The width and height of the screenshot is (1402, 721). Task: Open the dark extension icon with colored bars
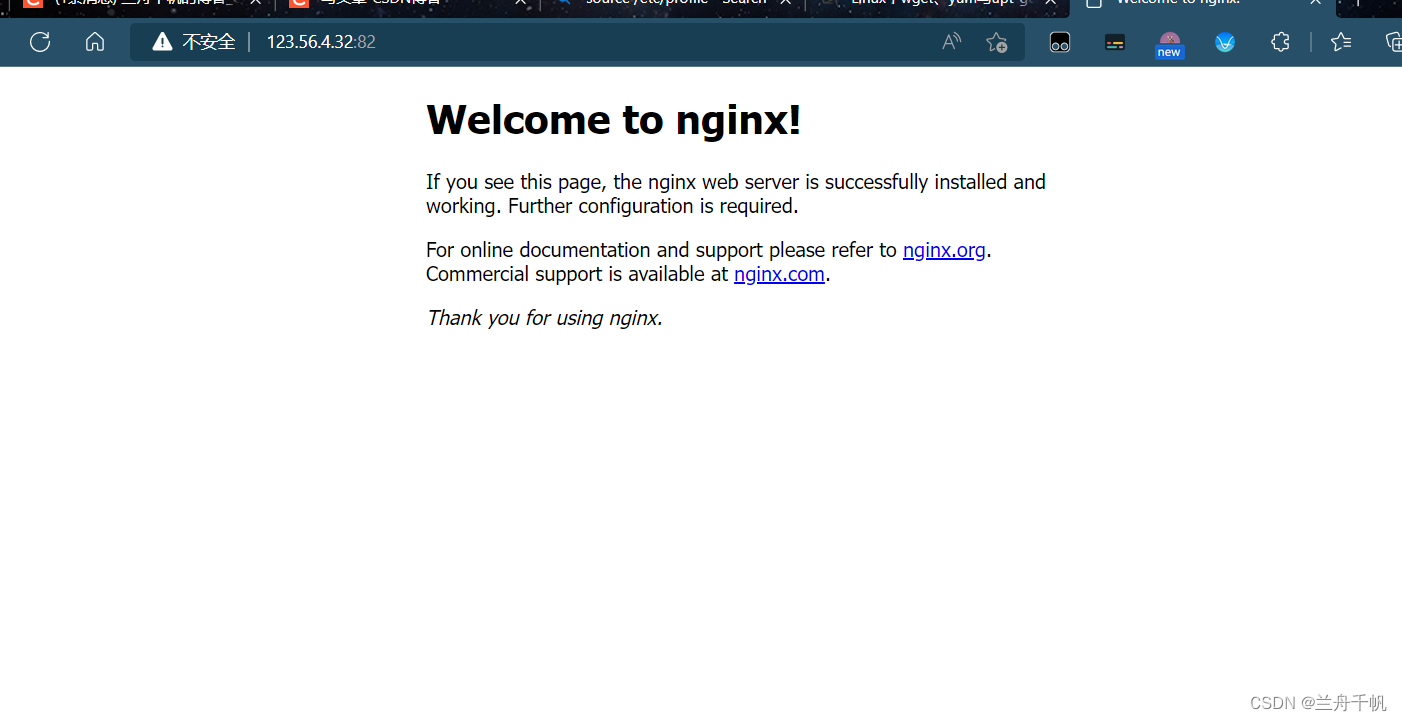coord(1115,42)
